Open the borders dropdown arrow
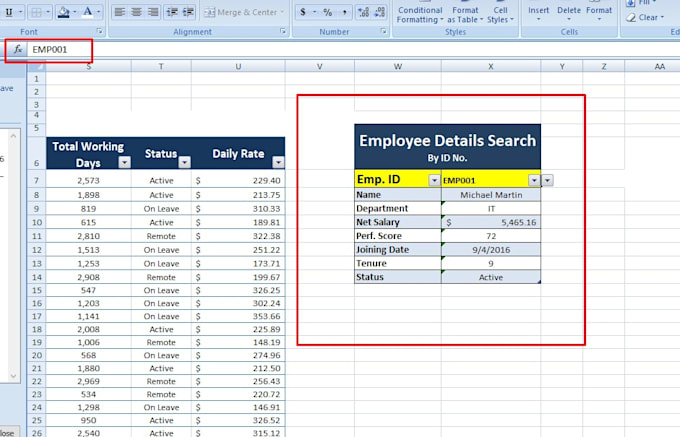The image size is (680, 437). click(48, 12)
